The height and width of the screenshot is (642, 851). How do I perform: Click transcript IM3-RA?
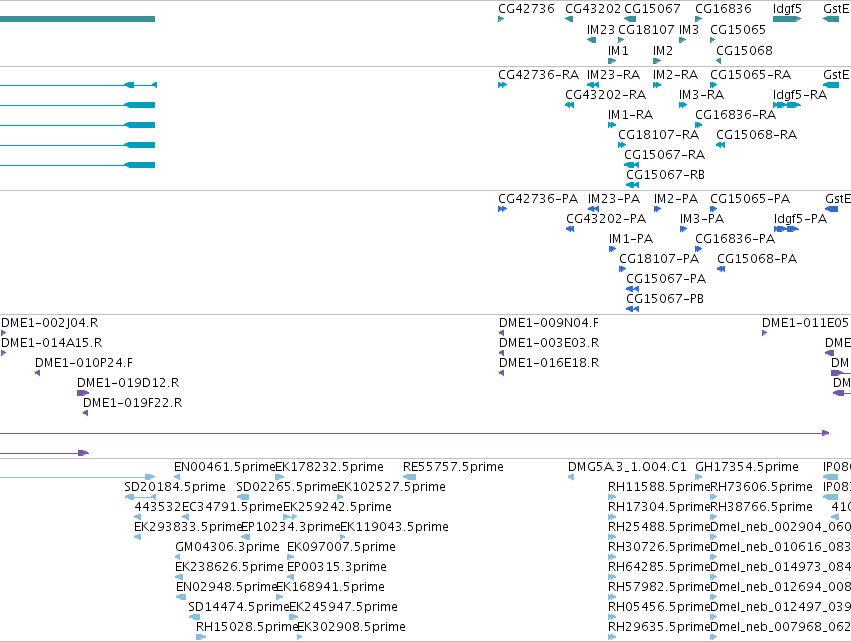701,94
